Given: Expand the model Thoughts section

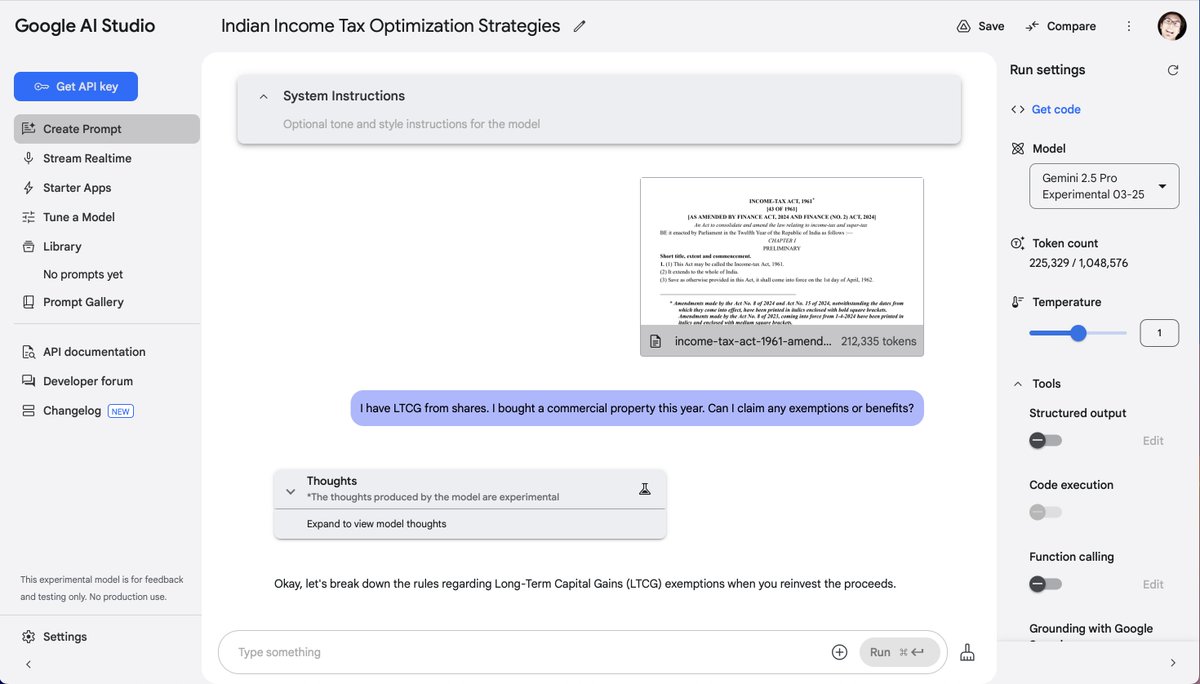Looking at the screenshot, I should pos(290,491).
